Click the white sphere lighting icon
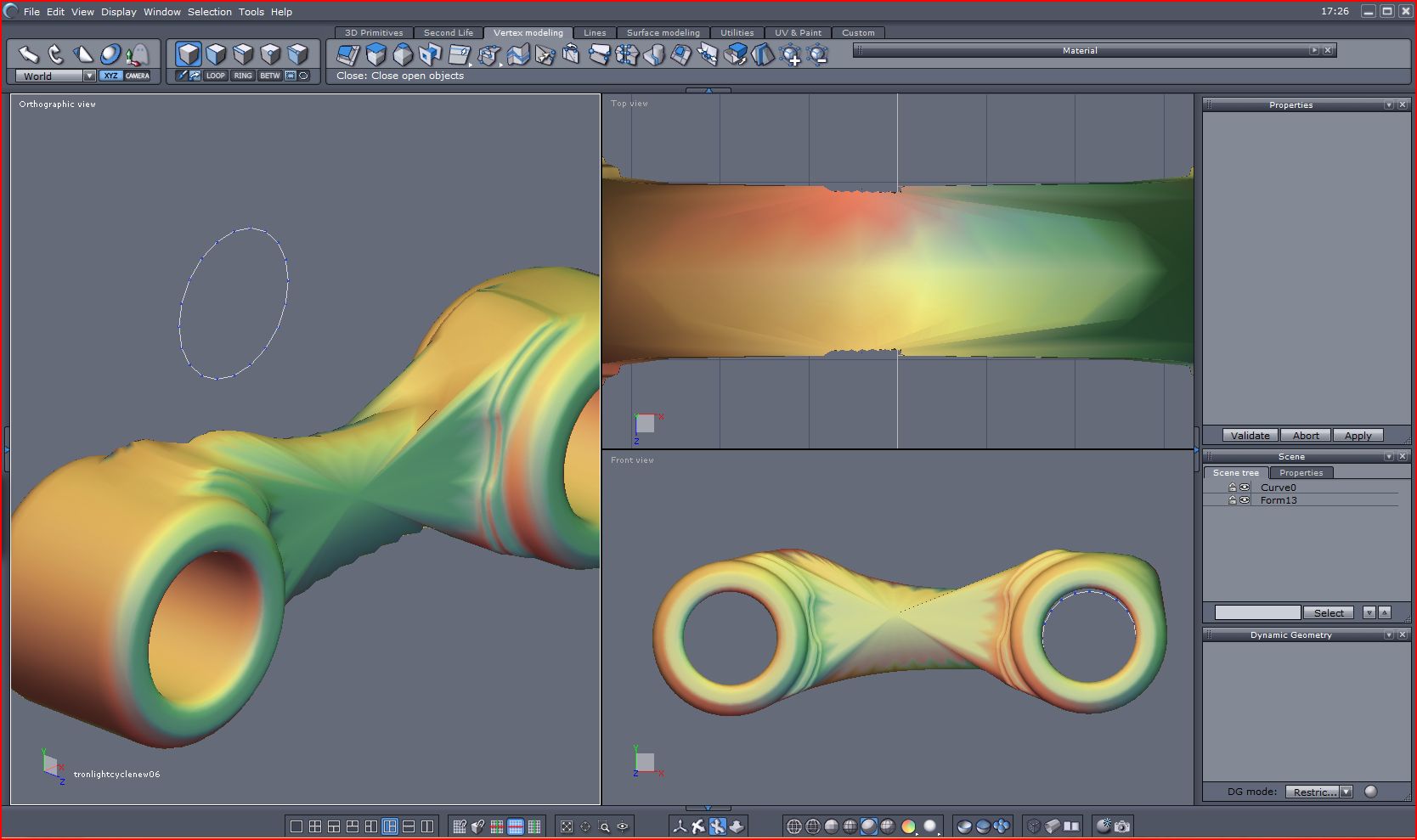This screenshot has width=1417, height=840. (x=930, y=826)
